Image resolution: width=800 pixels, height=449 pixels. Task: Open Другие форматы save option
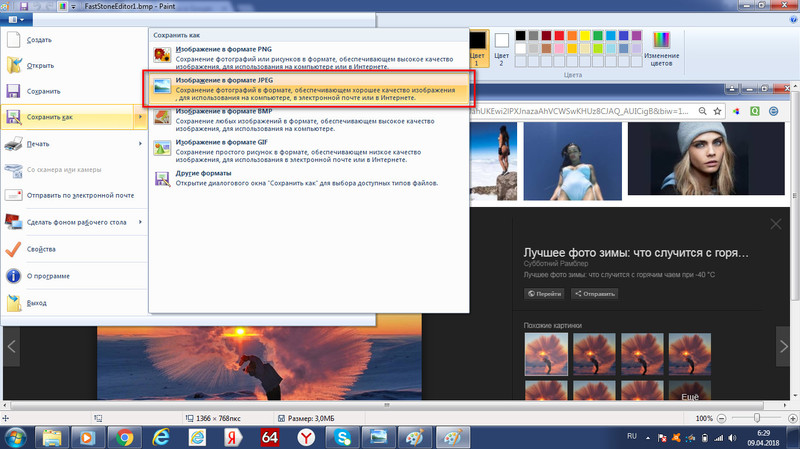(x=309, y=178)
